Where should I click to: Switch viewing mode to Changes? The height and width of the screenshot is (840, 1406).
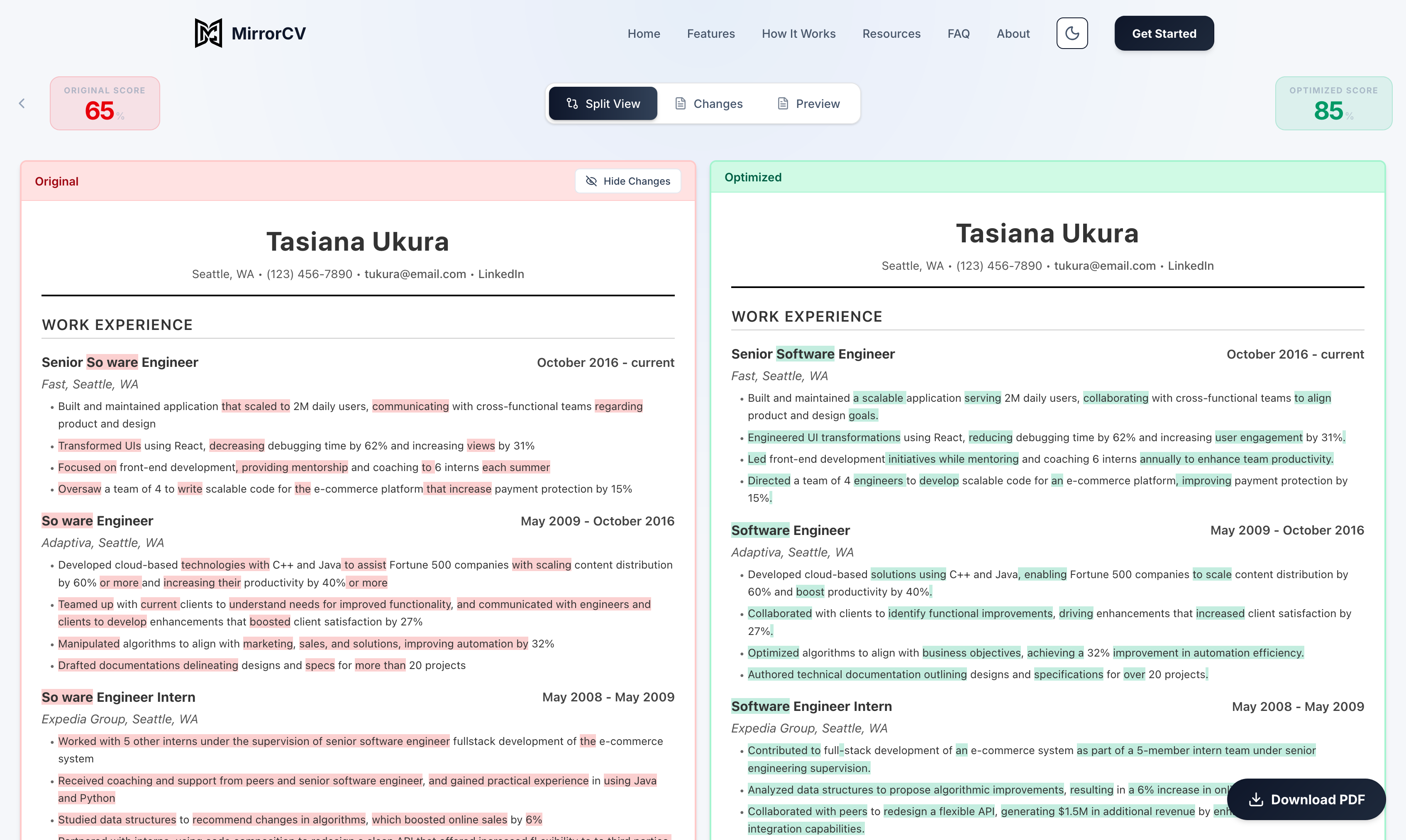click(x=708, y=103)
